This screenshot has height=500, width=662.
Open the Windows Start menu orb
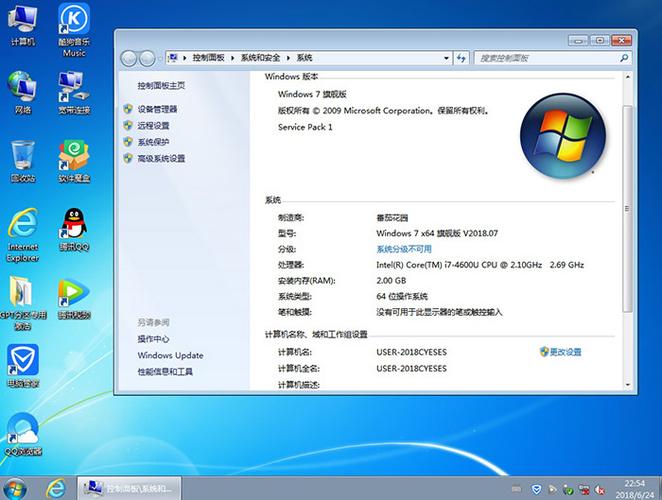point(15,489)
